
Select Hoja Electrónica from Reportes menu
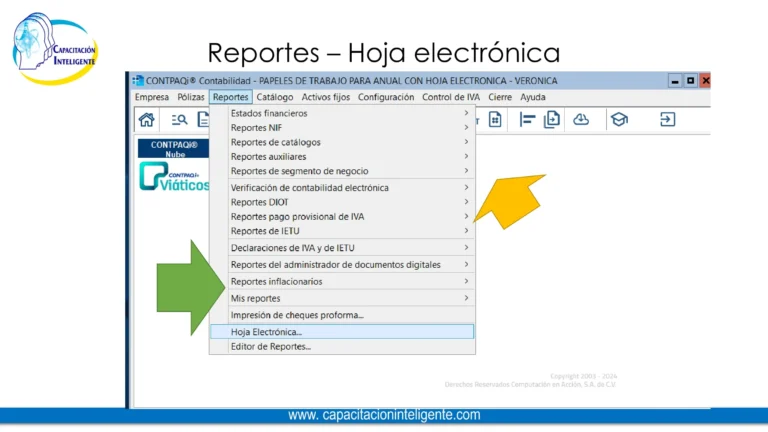click(340, 331)
